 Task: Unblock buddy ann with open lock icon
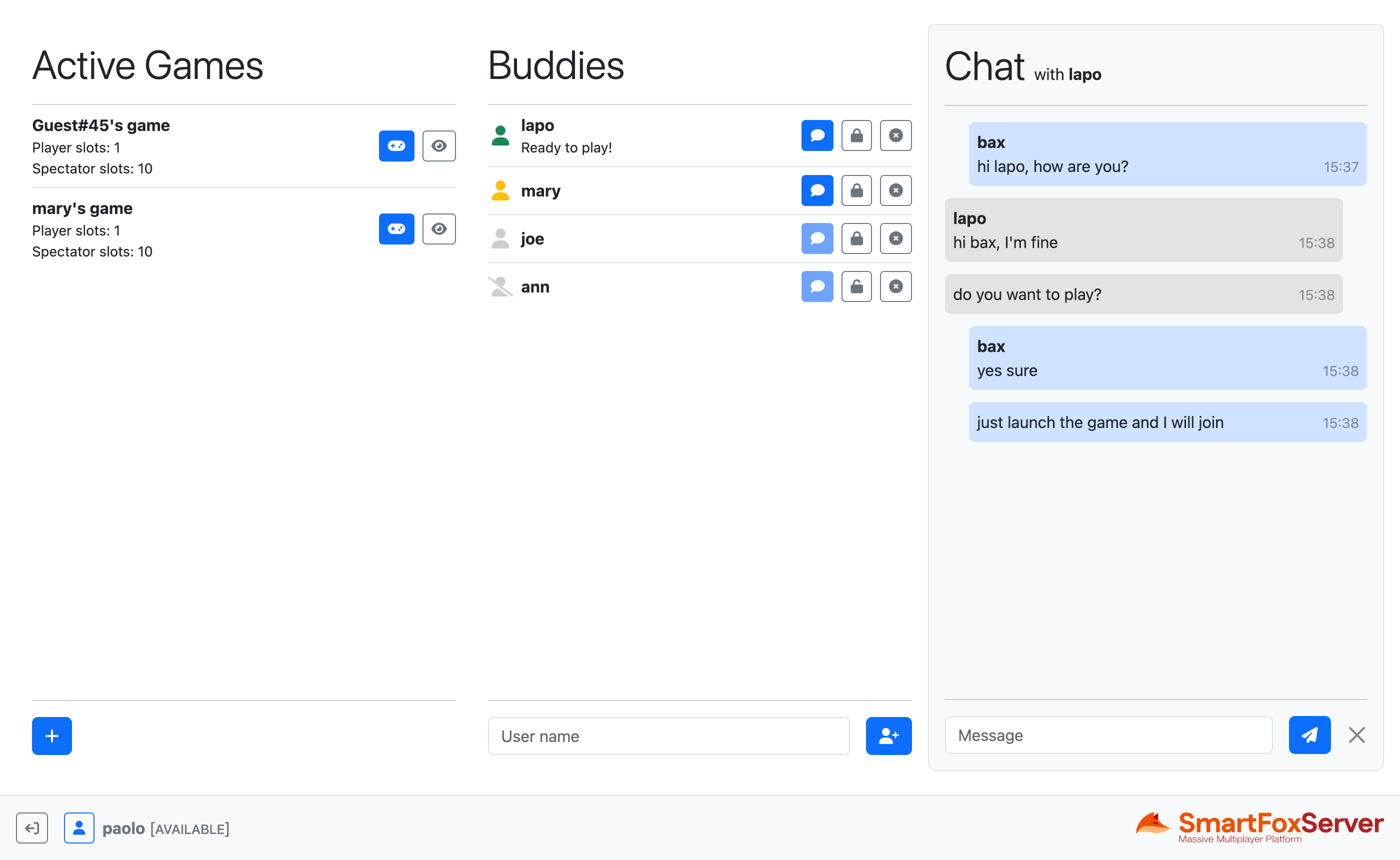click(856, 286)
